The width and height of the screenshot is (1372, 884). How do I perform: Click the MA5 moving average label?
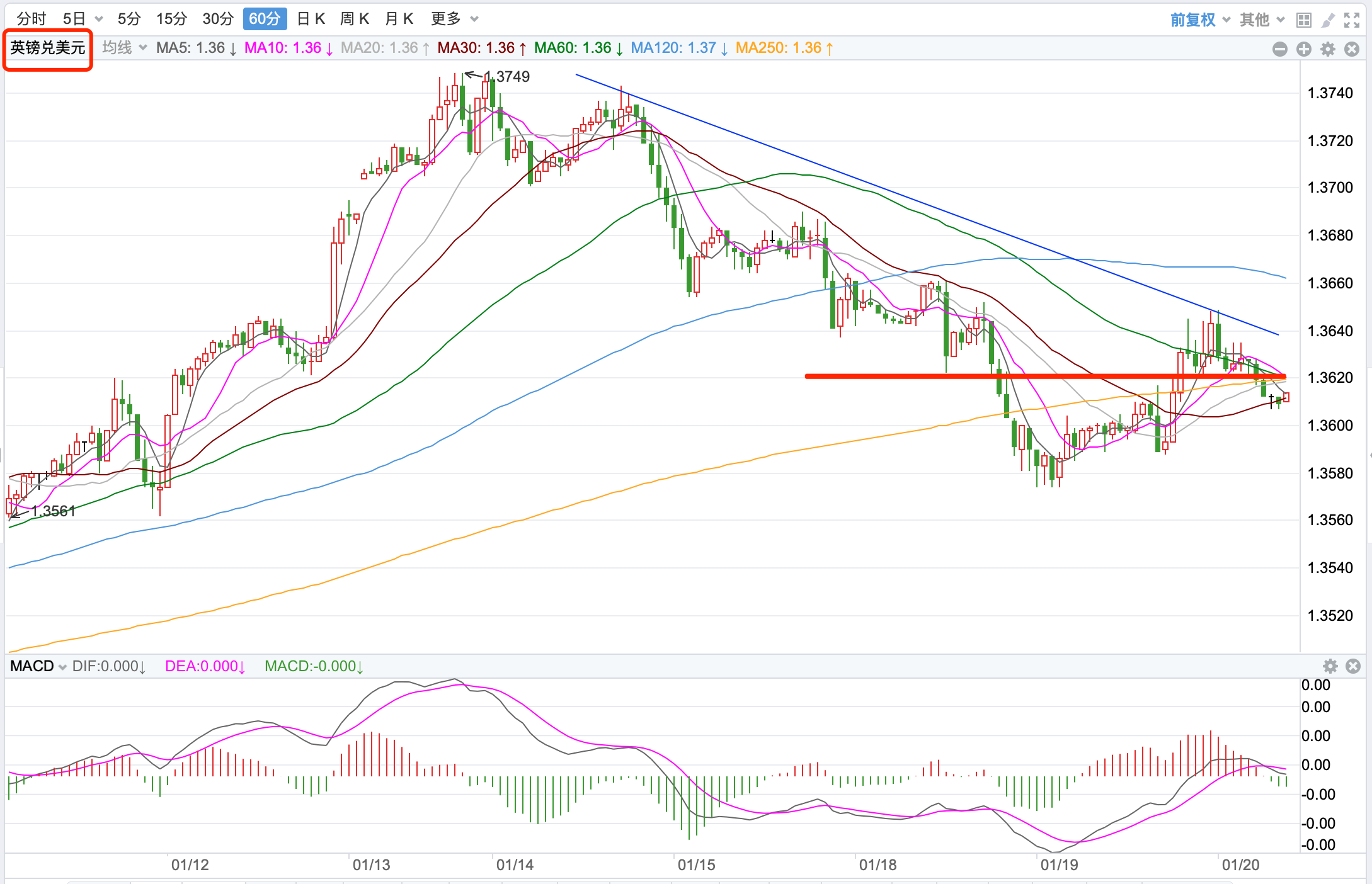[197, 48]
